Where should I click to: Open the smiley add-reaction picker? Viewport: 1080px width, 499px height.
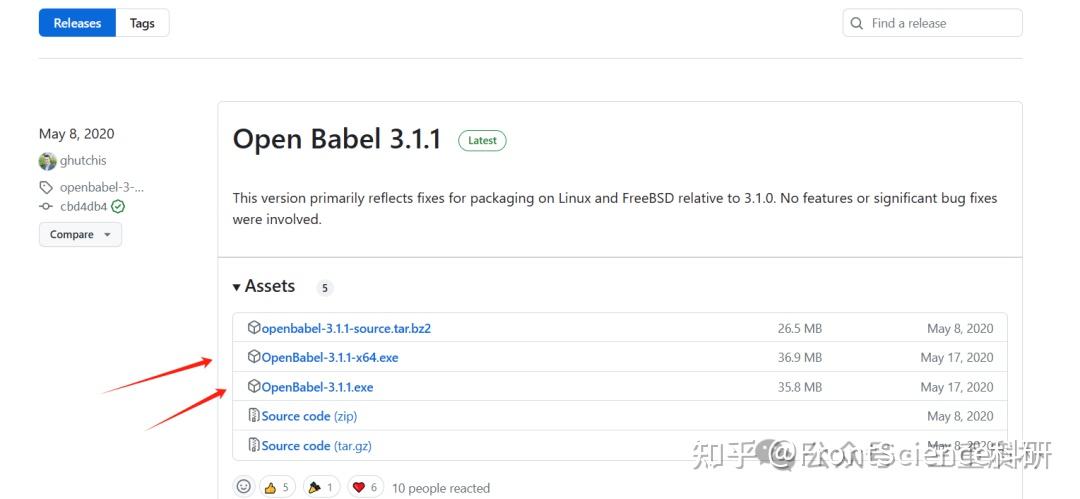click(x=243, y=487)
